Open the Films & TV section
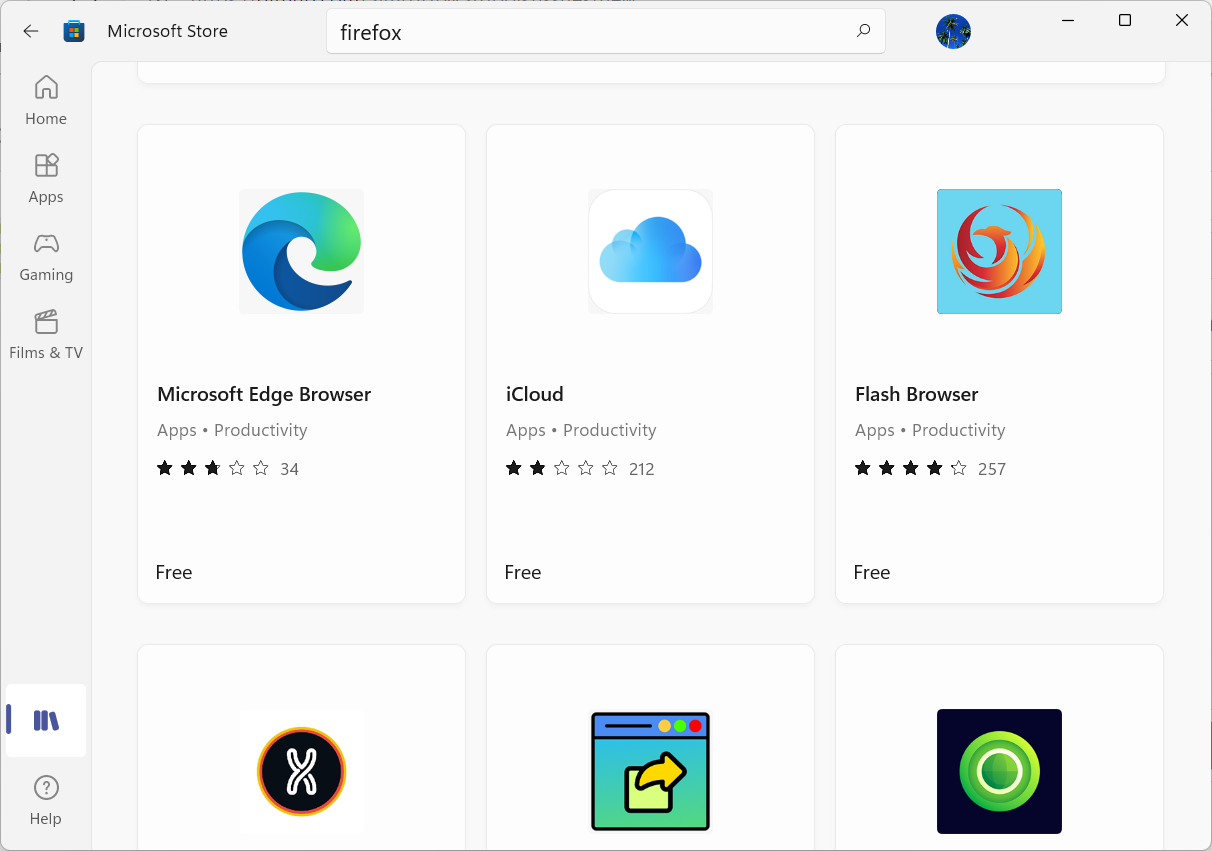This screenshot has height=851, width=1212. (46, 335)
